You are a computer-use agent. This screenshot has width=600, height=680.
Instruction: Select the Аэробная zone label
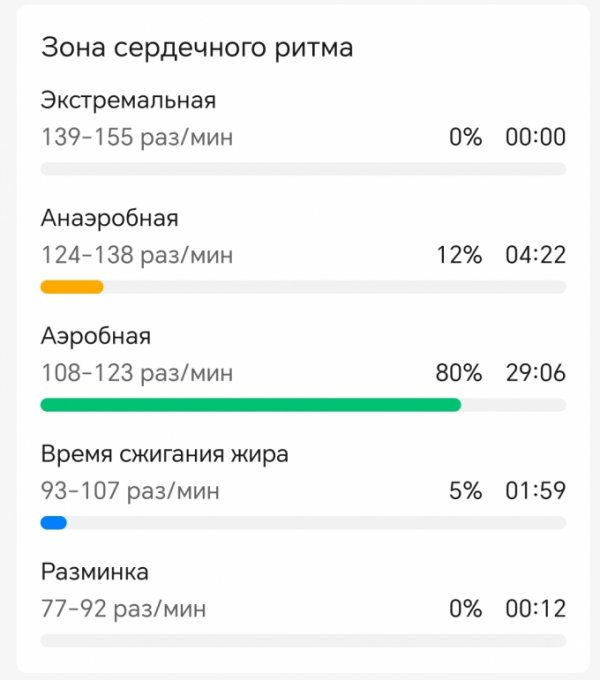96,336
